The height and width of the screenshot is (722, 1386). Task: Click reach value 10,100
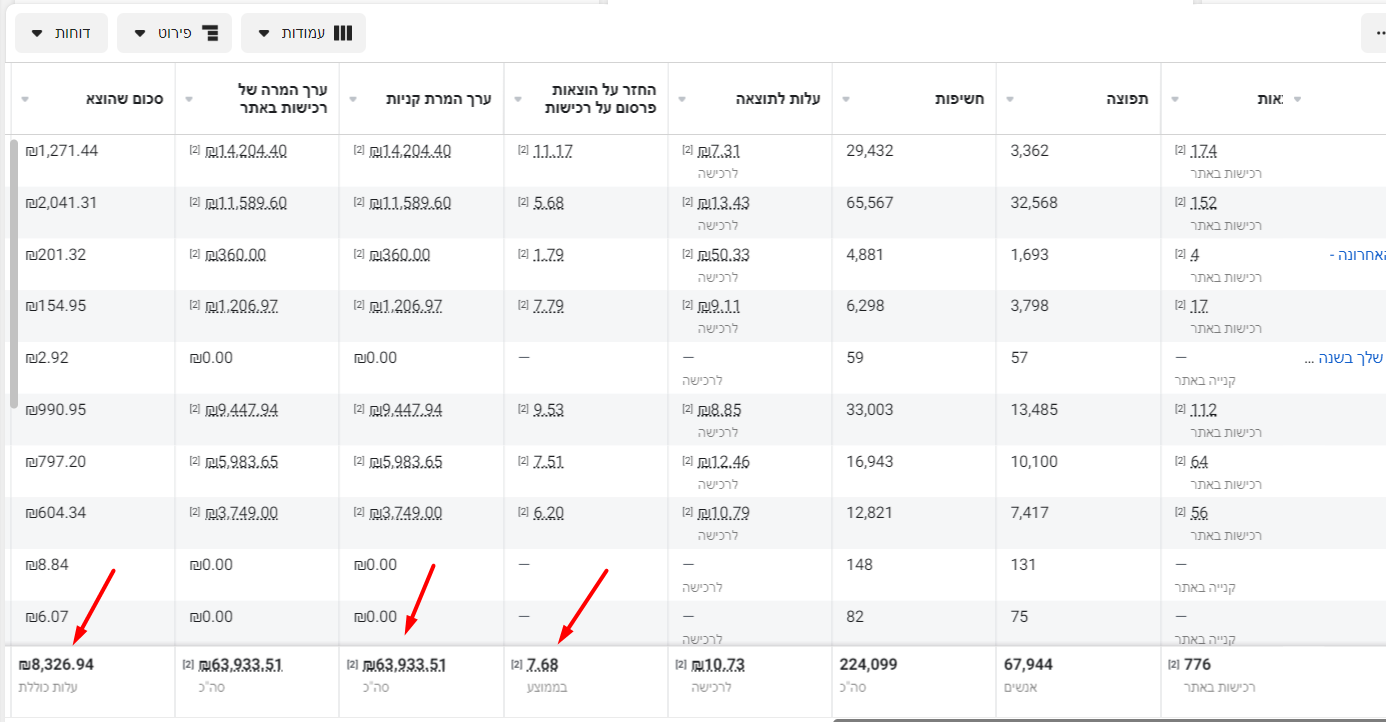click(x=1034, y=461)
